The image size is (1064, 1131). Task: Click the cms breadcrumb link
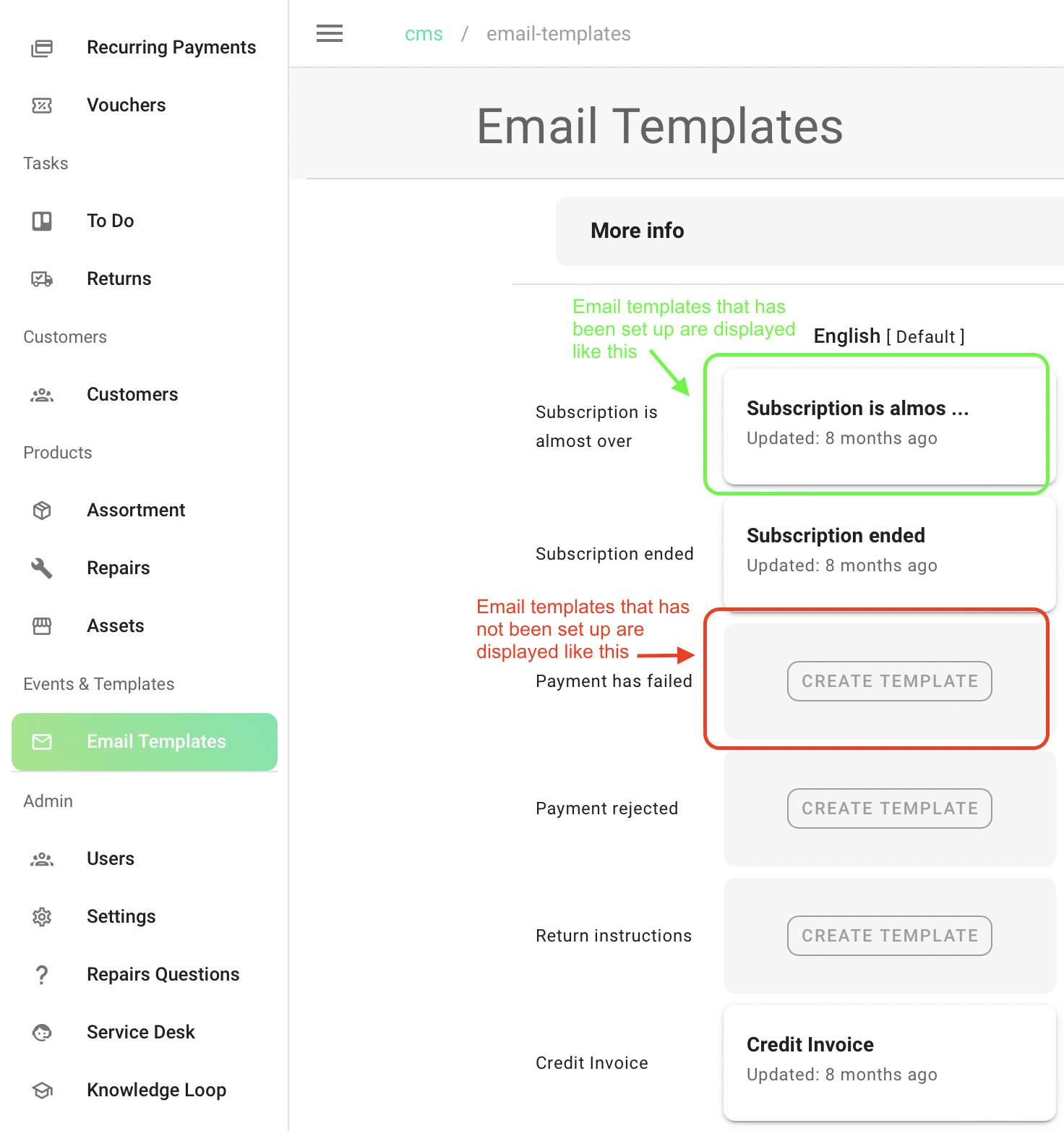pyautogui.click(x=424, y=34)
